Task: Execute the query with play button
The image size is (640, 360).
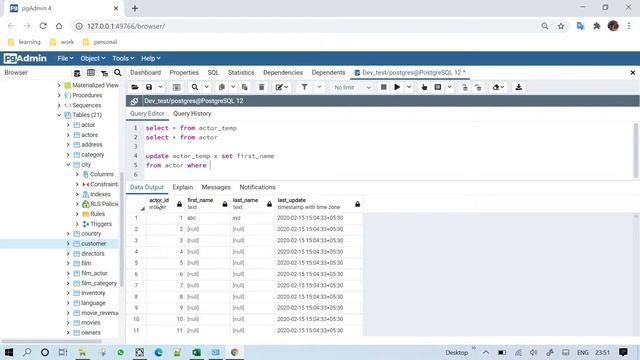Action: point(397,87)
